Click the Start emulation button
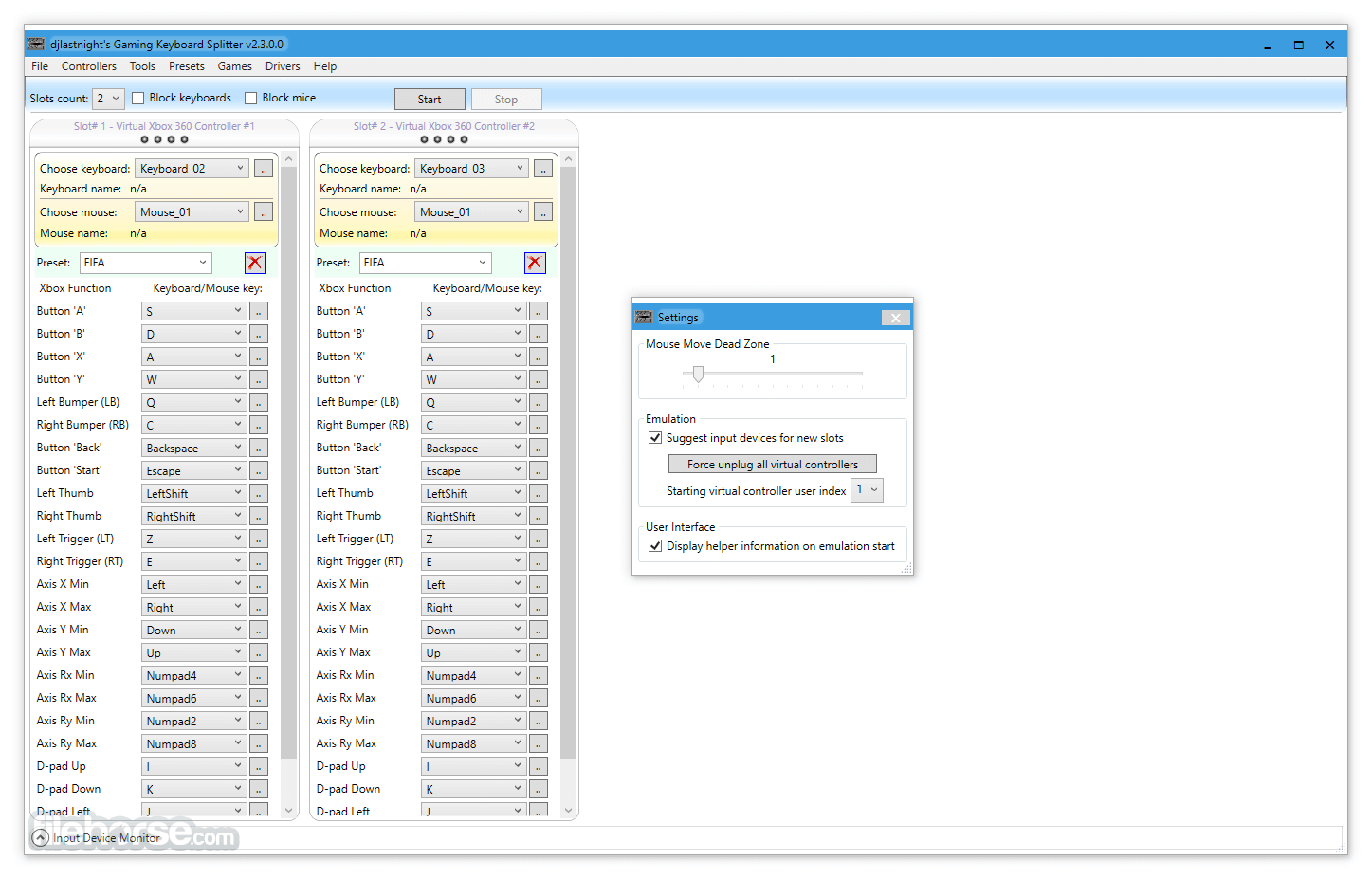1372x879 pixels. [x=430, y=100]
